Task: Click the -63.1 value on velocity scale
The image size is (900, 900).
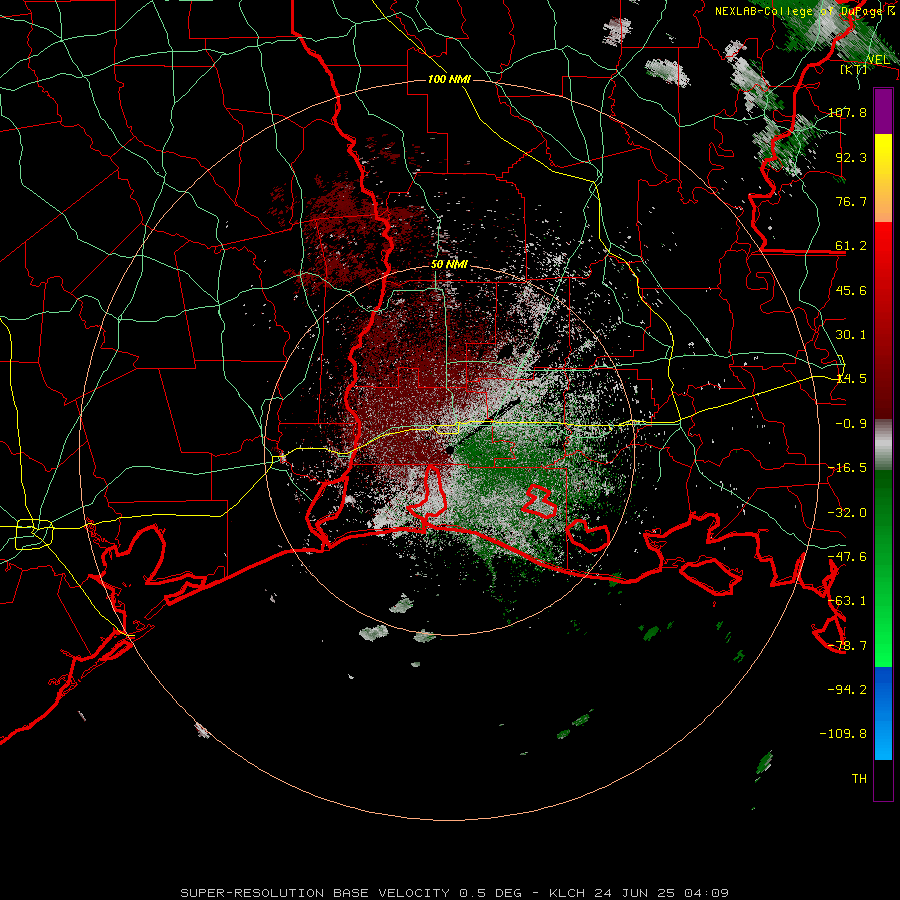Action: click(x=847, y=601)
